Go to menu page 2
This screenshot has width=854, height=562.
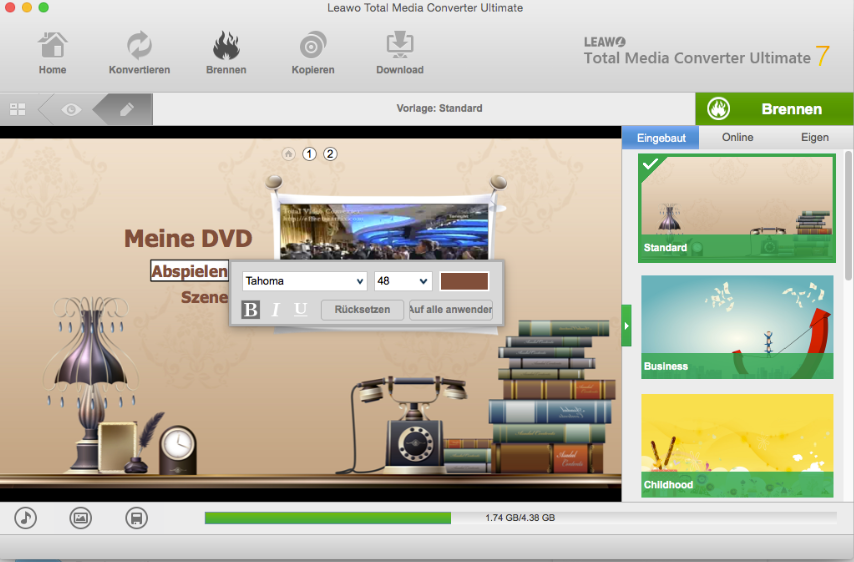pos(330,154)
